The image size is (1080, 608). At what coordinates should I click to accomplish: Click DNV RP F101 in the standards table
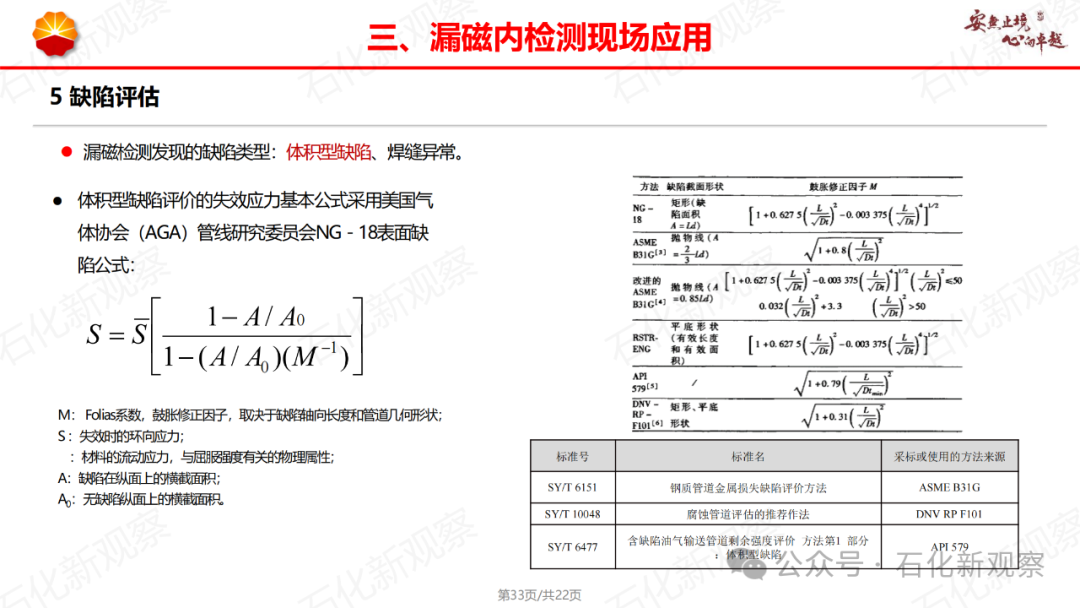pyautogui.click(x=949, y=514)
